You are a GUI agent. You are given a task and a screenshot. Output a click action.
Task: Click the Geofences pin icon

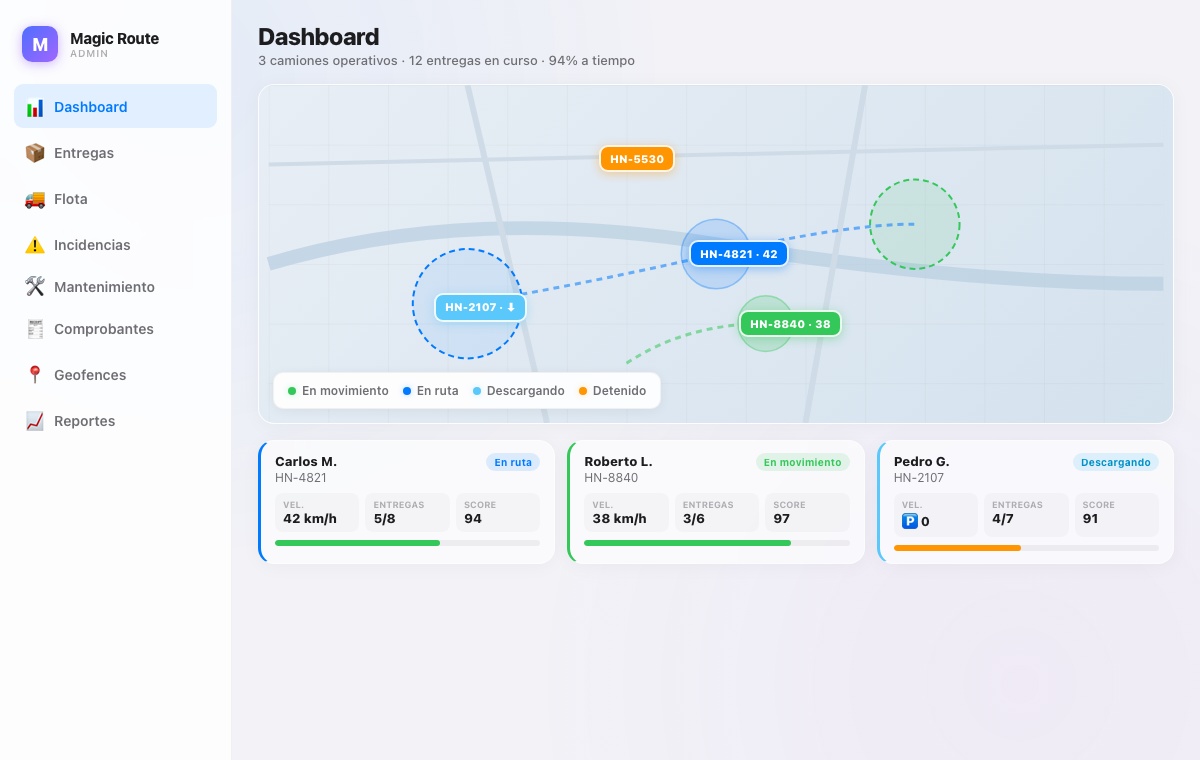click(35, 375)
